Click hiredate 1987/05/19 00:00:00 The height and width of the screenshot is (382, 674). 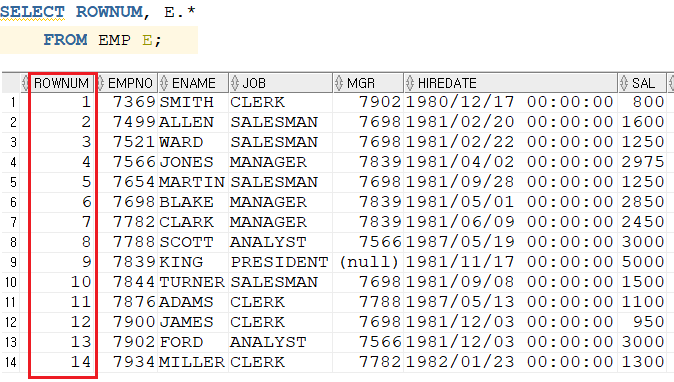[x=510, y=242]
